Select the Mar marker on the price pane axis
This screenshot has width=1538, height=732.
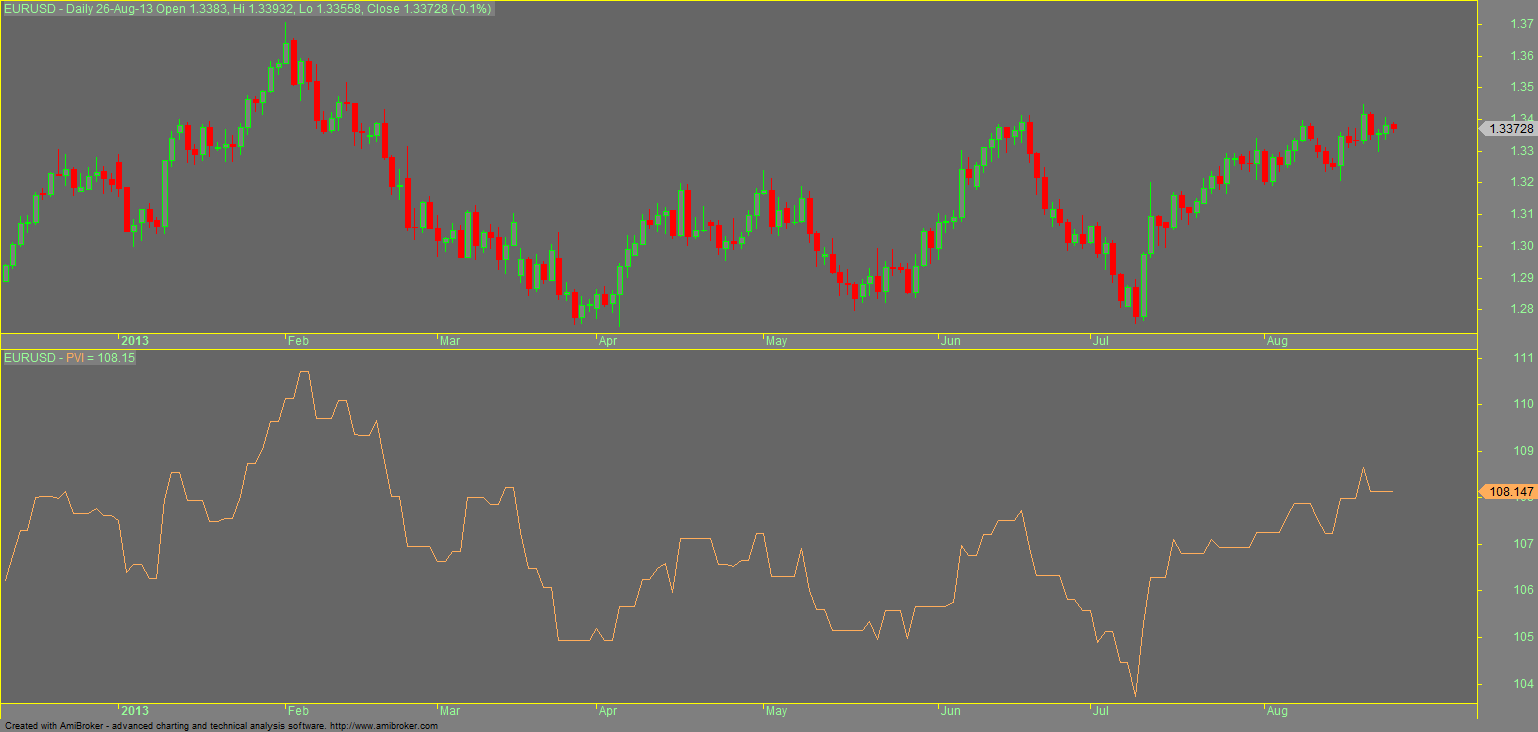point(450,341)
